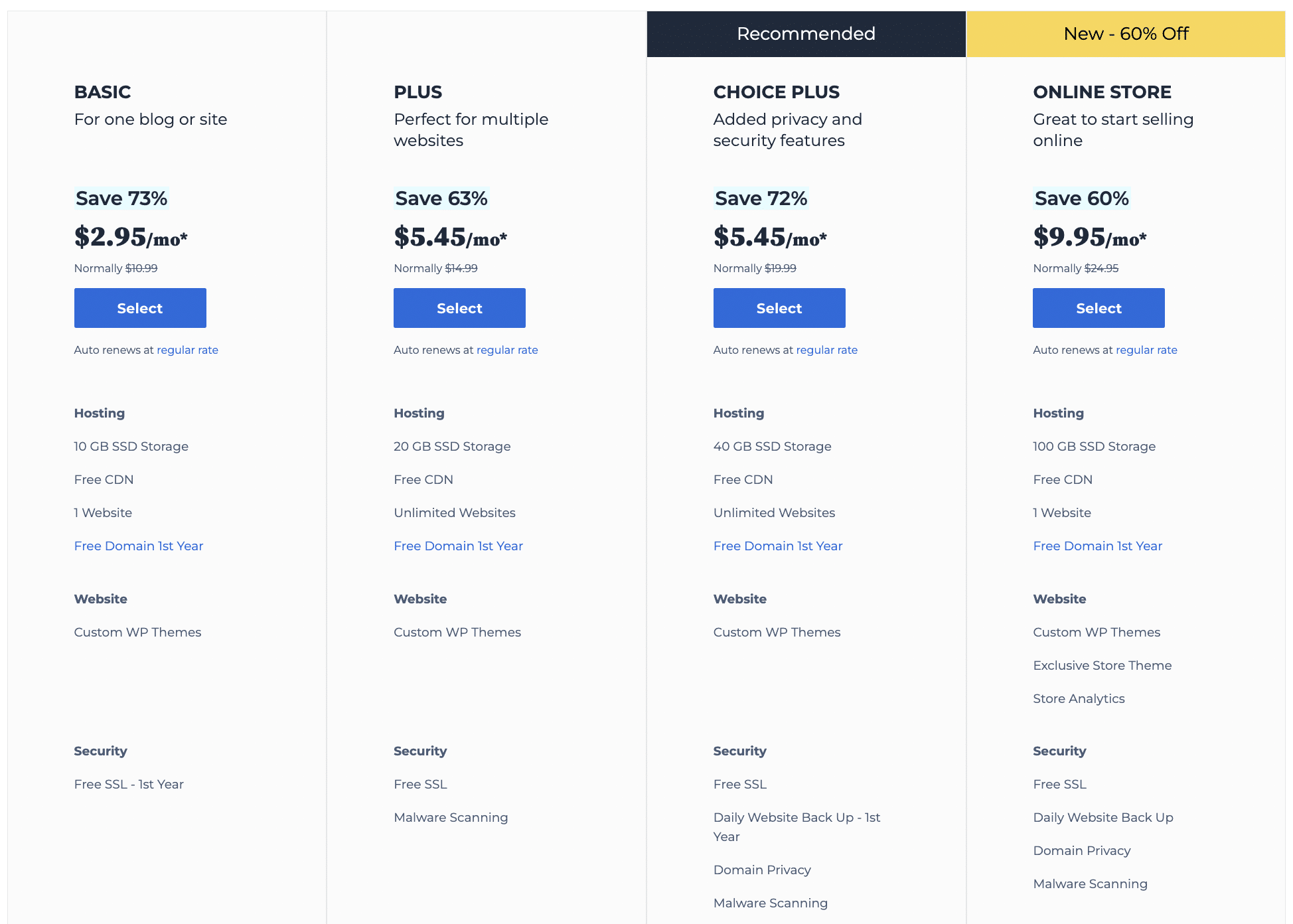Select the PLUS plan
Viewport: 1293px width, 924px height.
click(459, 307)
